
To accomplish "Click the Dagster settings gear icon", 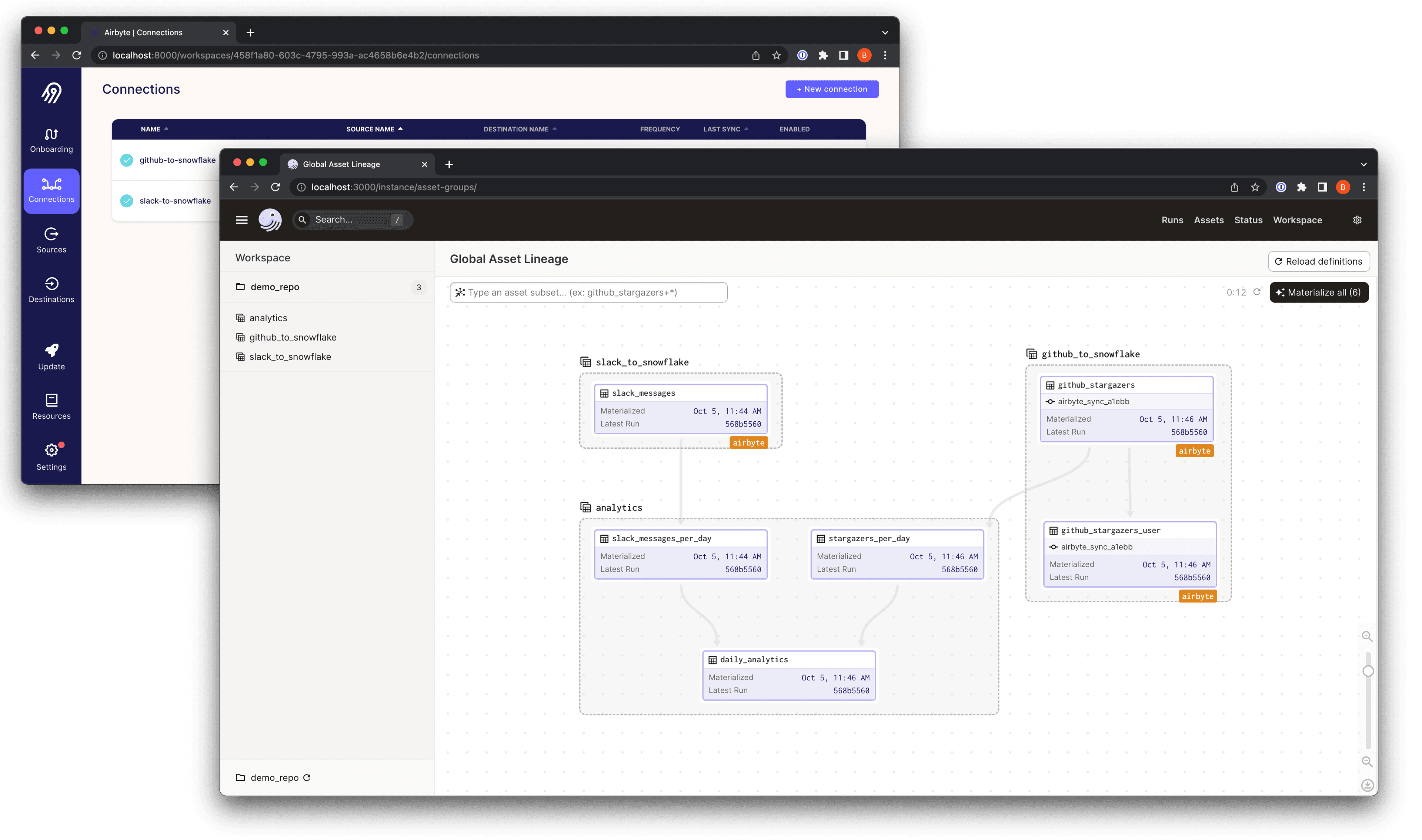I will coord(1357,220).
